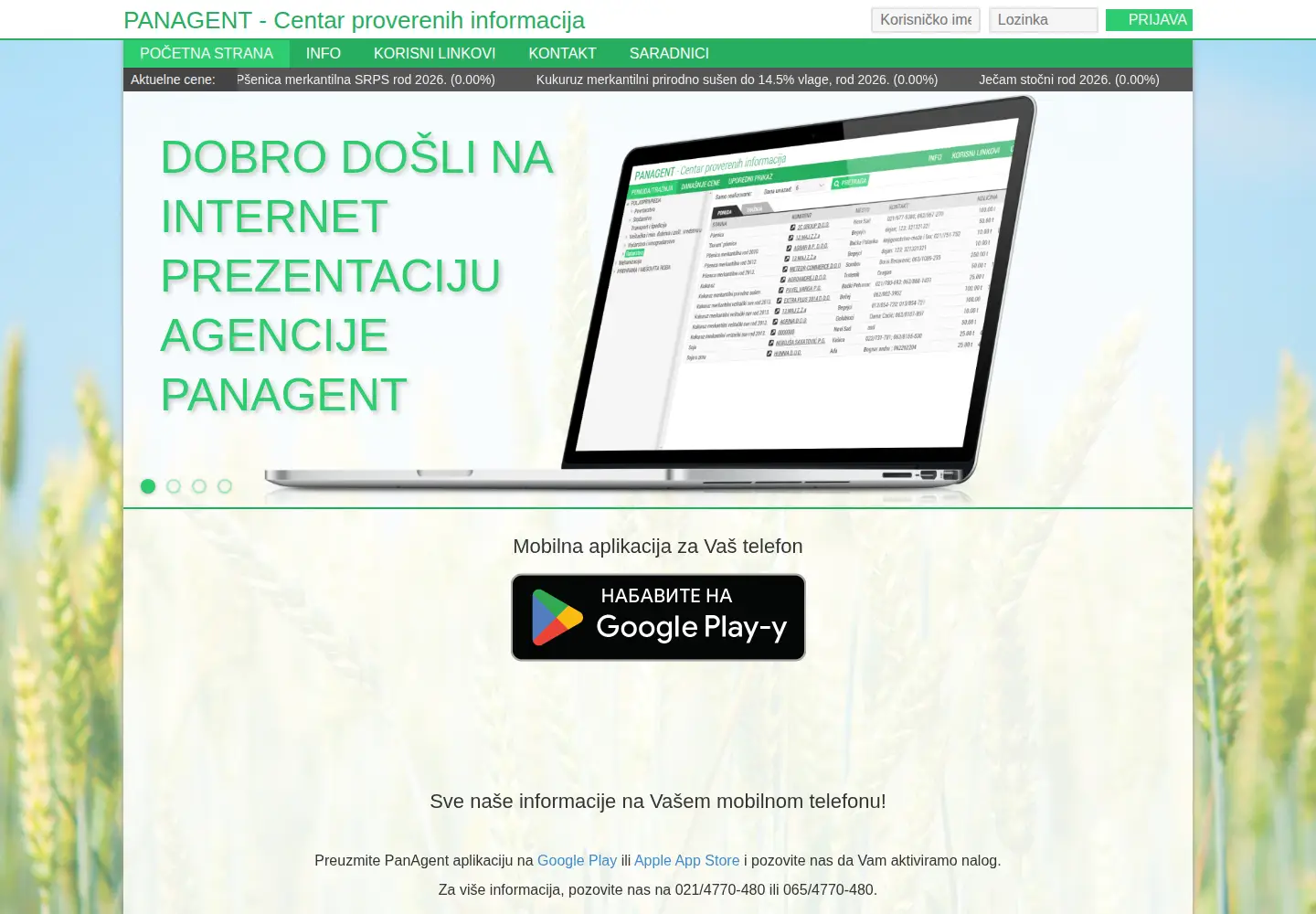
Task: Click 'Mobilna aplikacija za Vaš telefon' heading
Action: [x=658, y=547]
